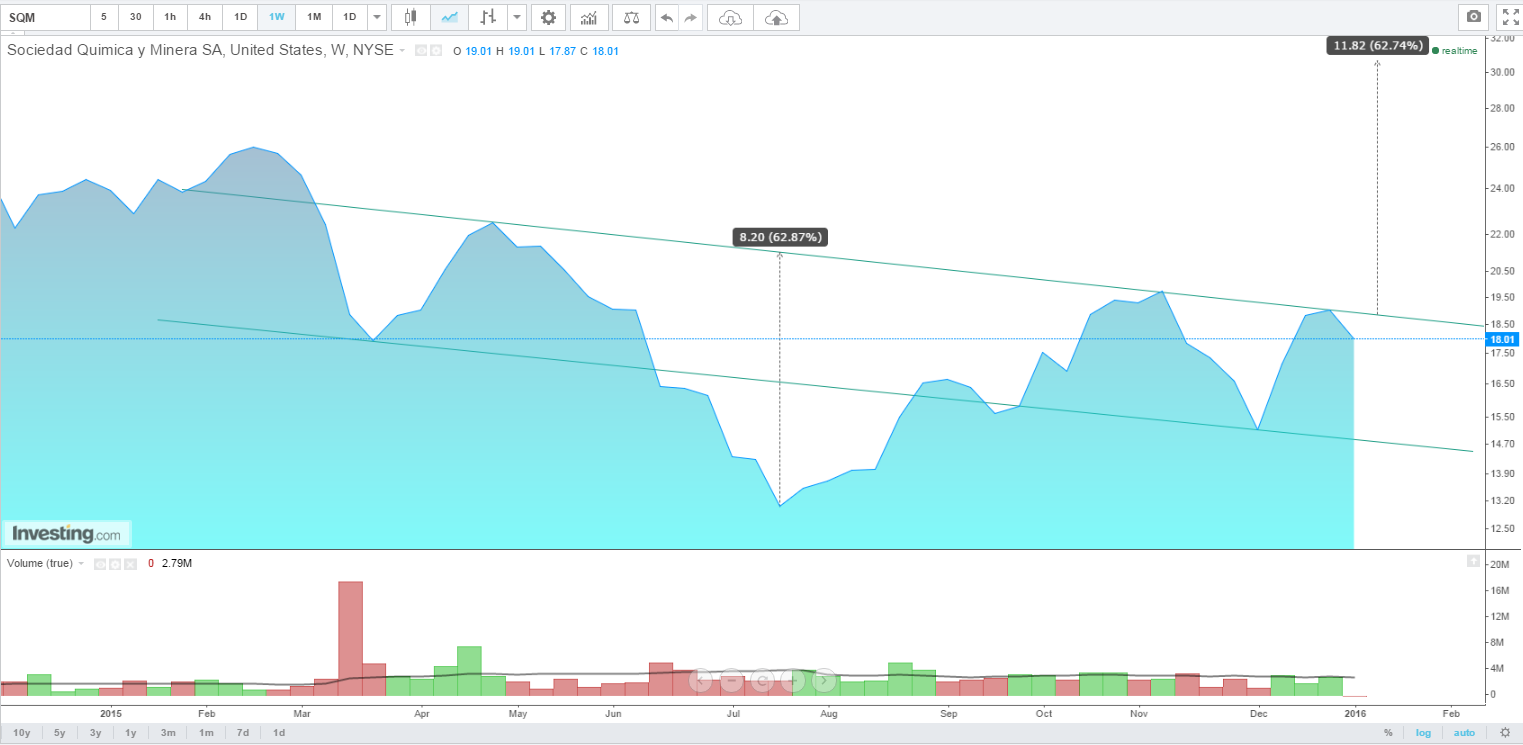The width and height of the screenshot is (1523, 745).
Task: Open settings for the Volume indicator
Action: (x=116, y=564)
